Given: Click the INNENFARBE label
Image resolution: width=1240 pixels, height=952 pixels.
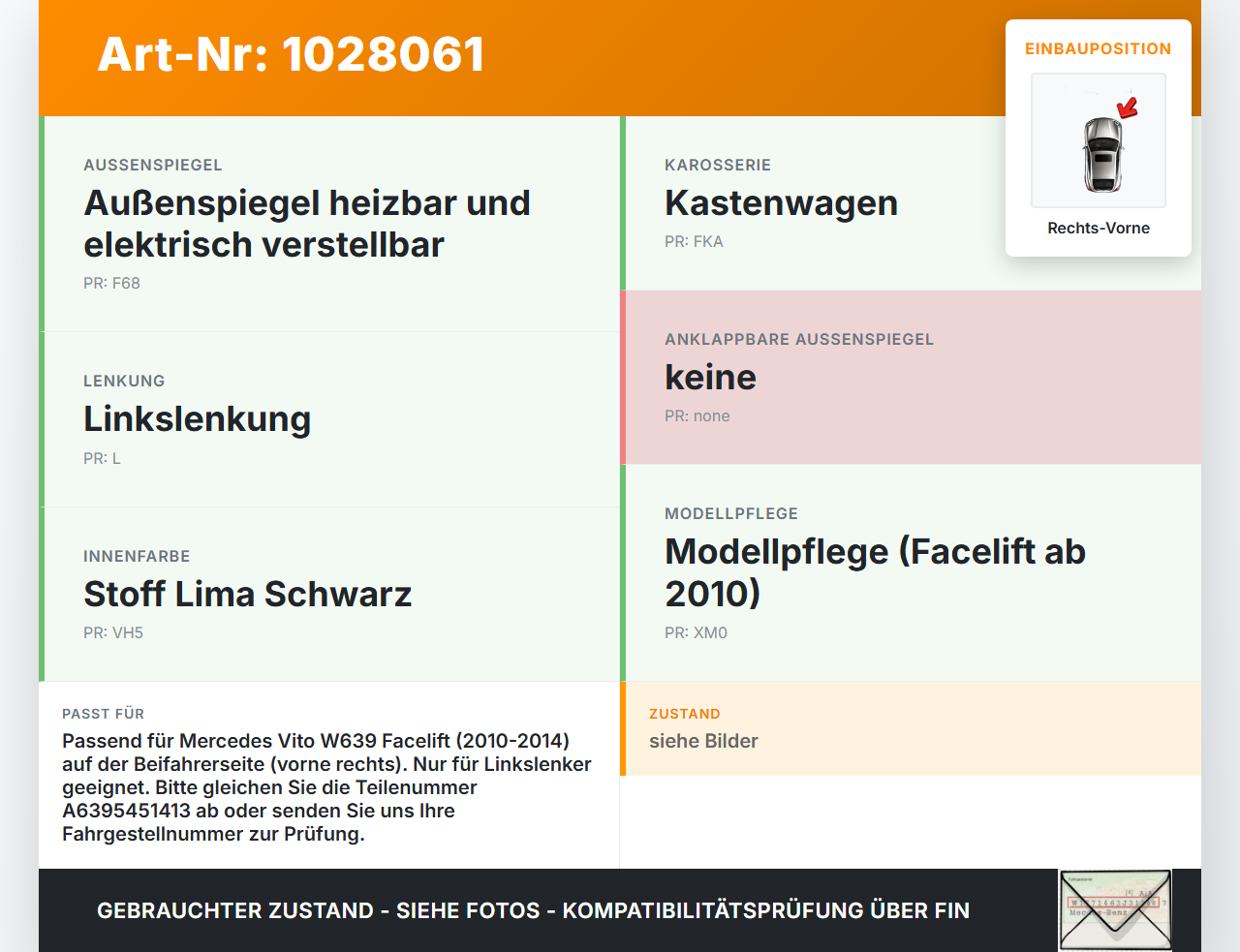Looking at the screenshot, I should (137, 556).
